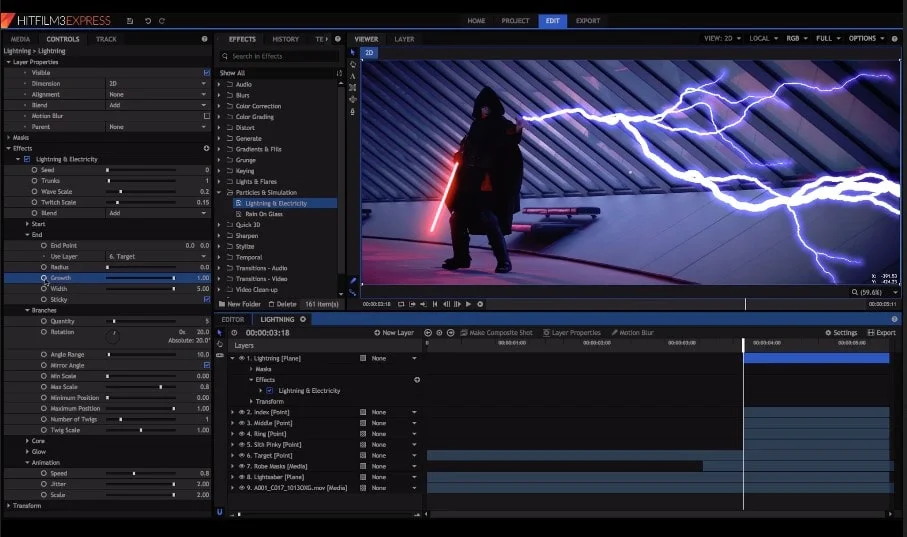Expand the Core section
907x537 pixels.
click(x=27, y=441)
